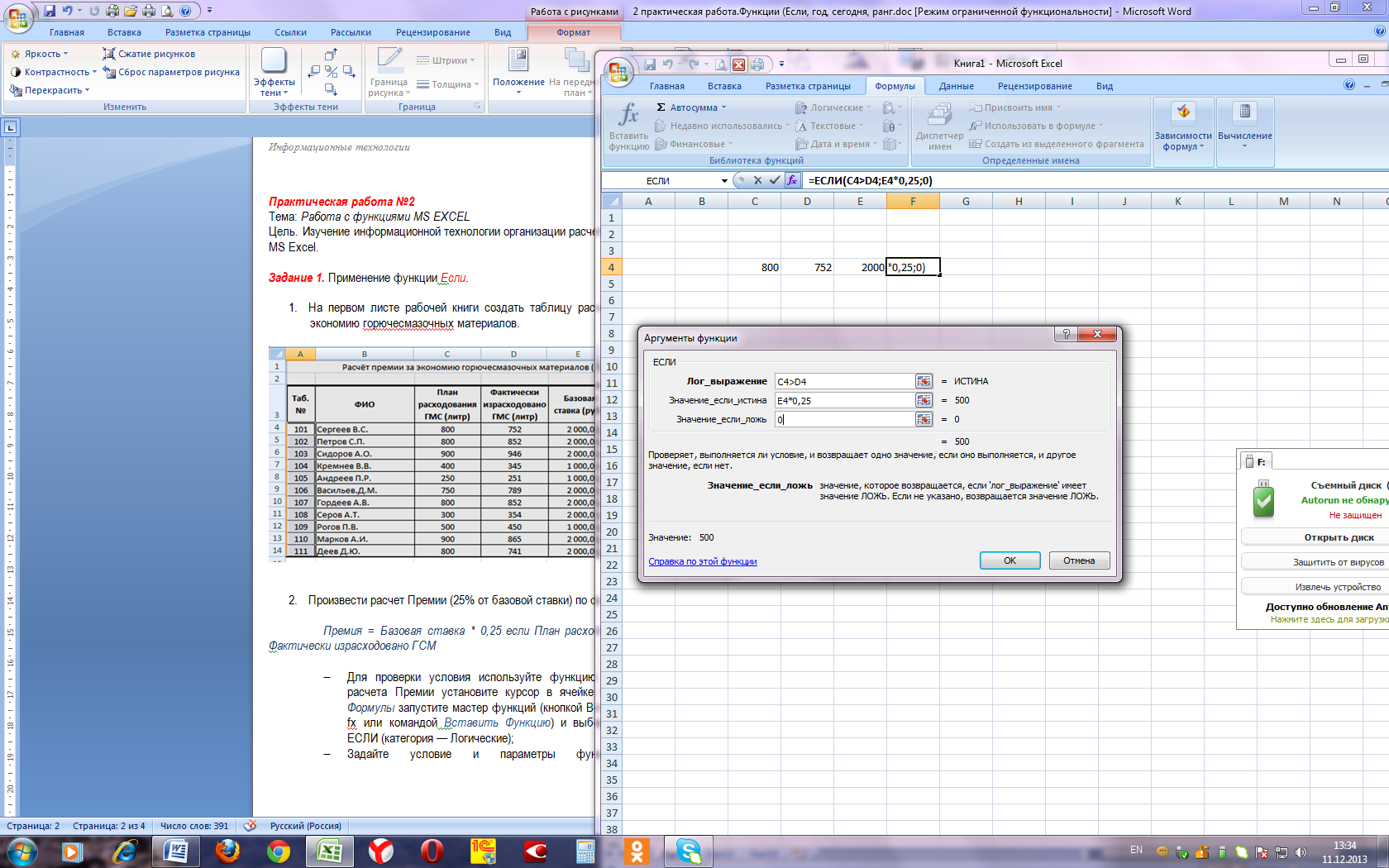Collapse dialog icon next to Лог_выражение field

tap(924, 381)
